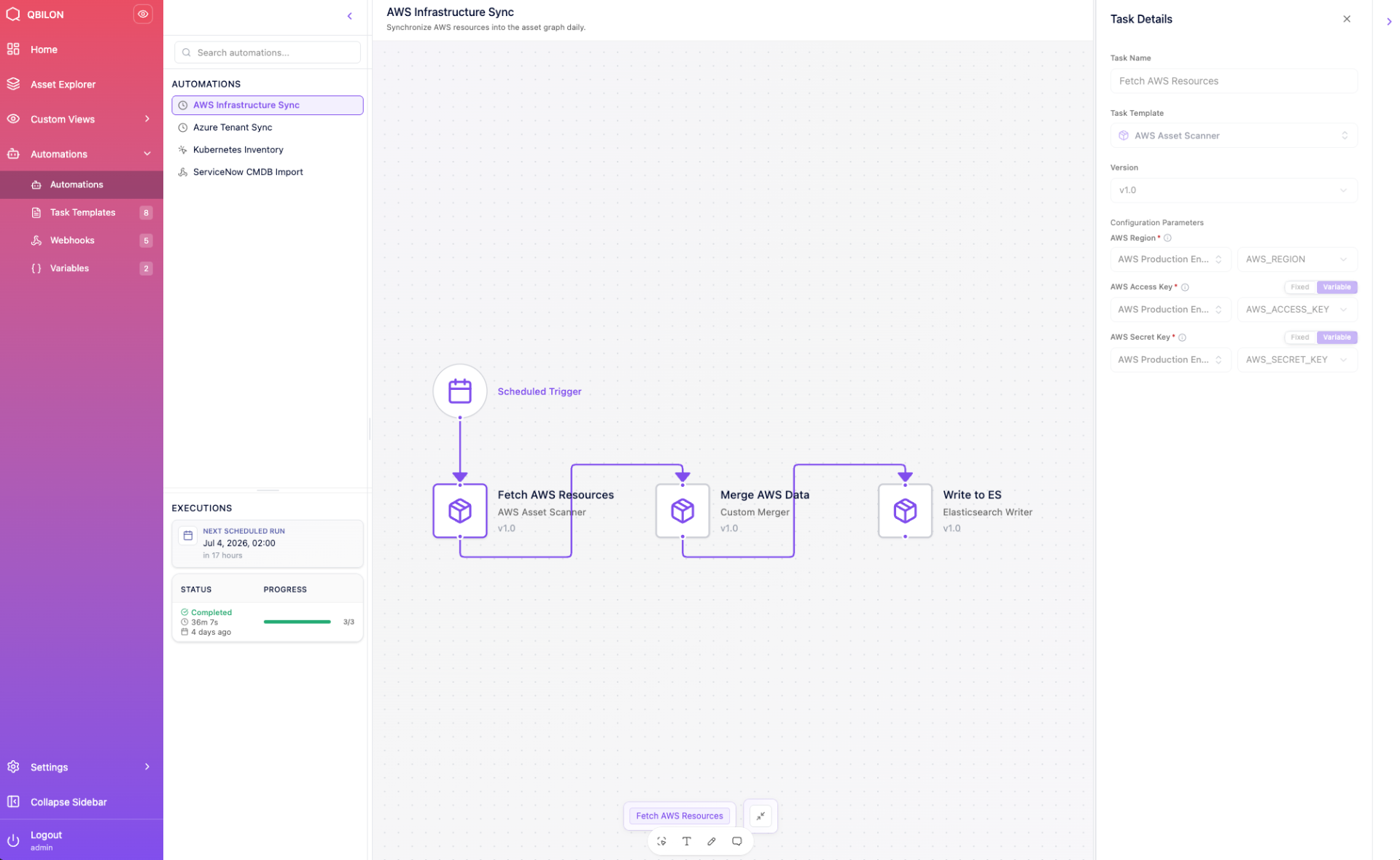
Task: Select AWS Infrastructure Sync automation
Action: click(x=268, y=105)
